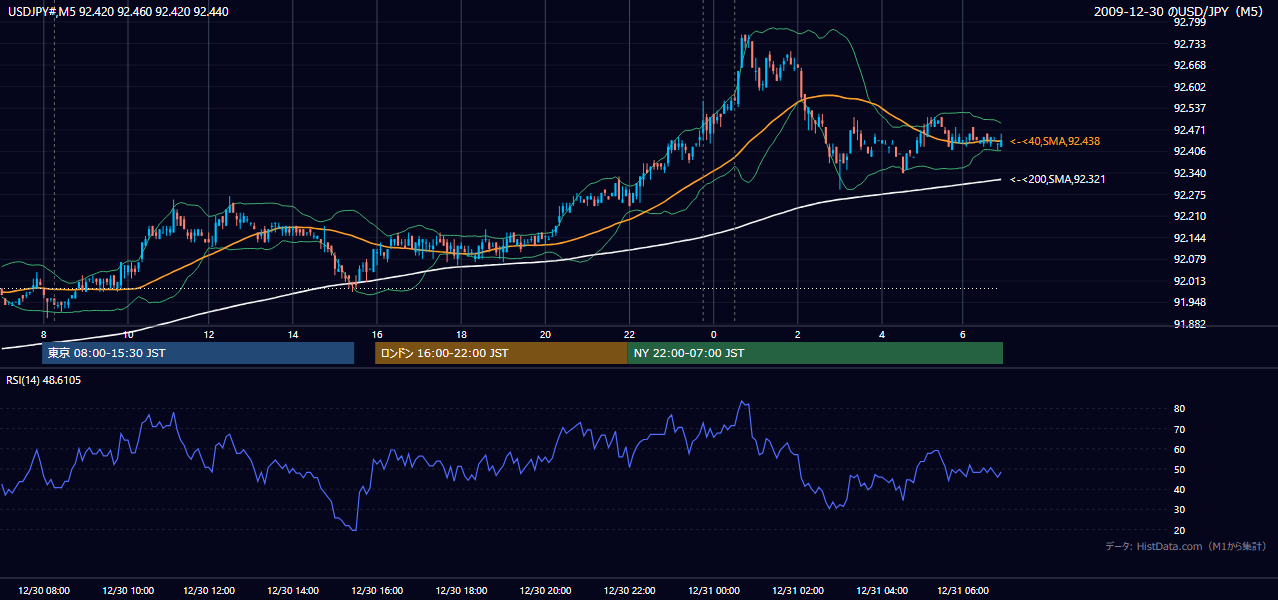Click RSI level 40 on the scale
Viewport: 1278px width, 600px height.
(x=1179, y=489)
